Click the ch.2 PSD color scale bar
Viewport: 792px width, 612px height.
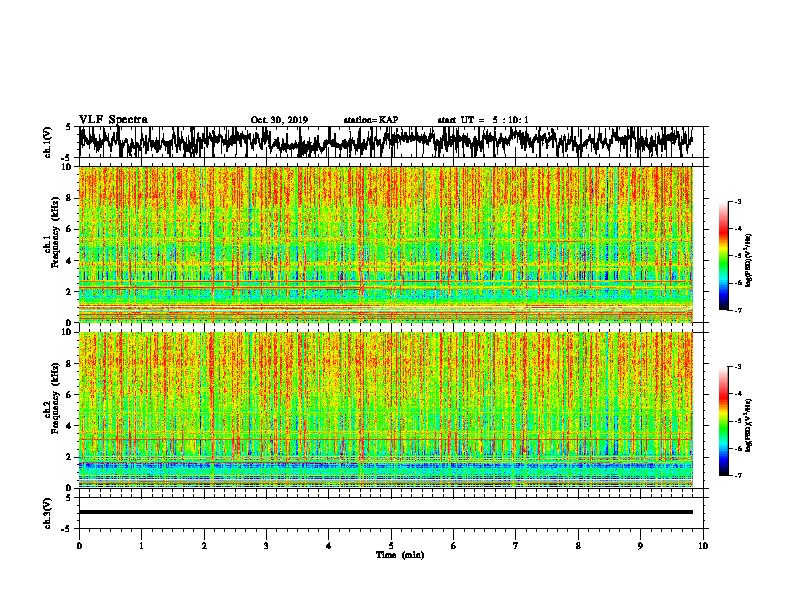point(724,421)
